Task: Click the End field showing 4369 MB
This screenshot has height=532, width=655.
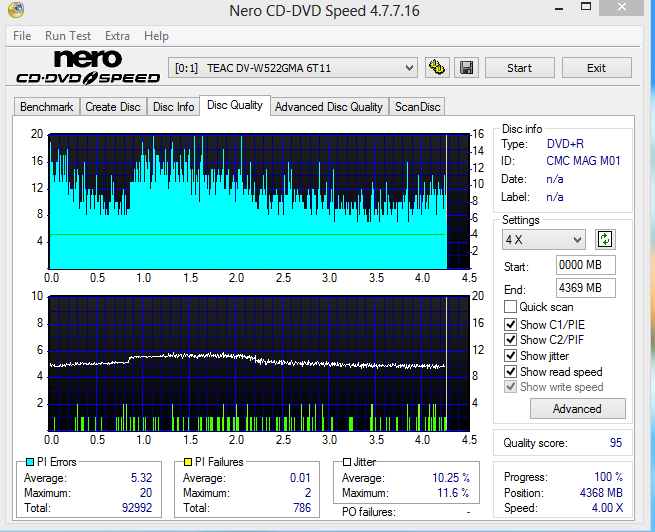Action: [x=585, y=288]
